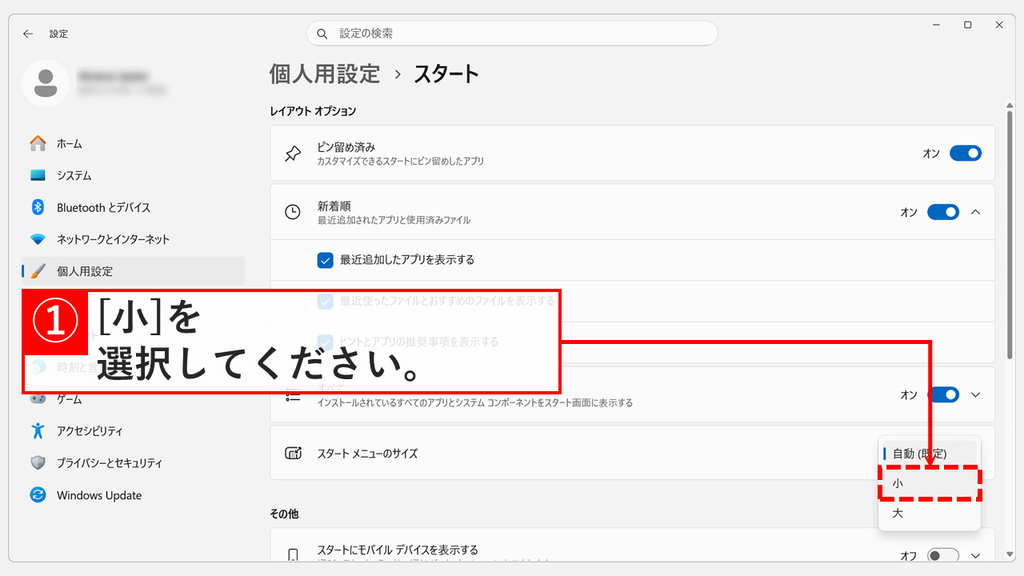Open Network and internet settings
The height and width of the screenshot is (576, 1024).
[133, 239]
